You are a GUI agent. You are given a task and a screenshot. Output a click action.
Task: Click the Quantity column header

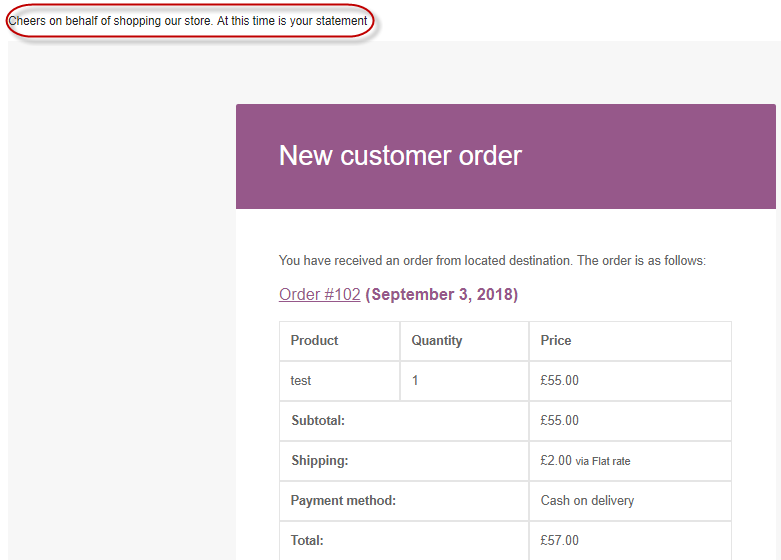coord(436,341)
